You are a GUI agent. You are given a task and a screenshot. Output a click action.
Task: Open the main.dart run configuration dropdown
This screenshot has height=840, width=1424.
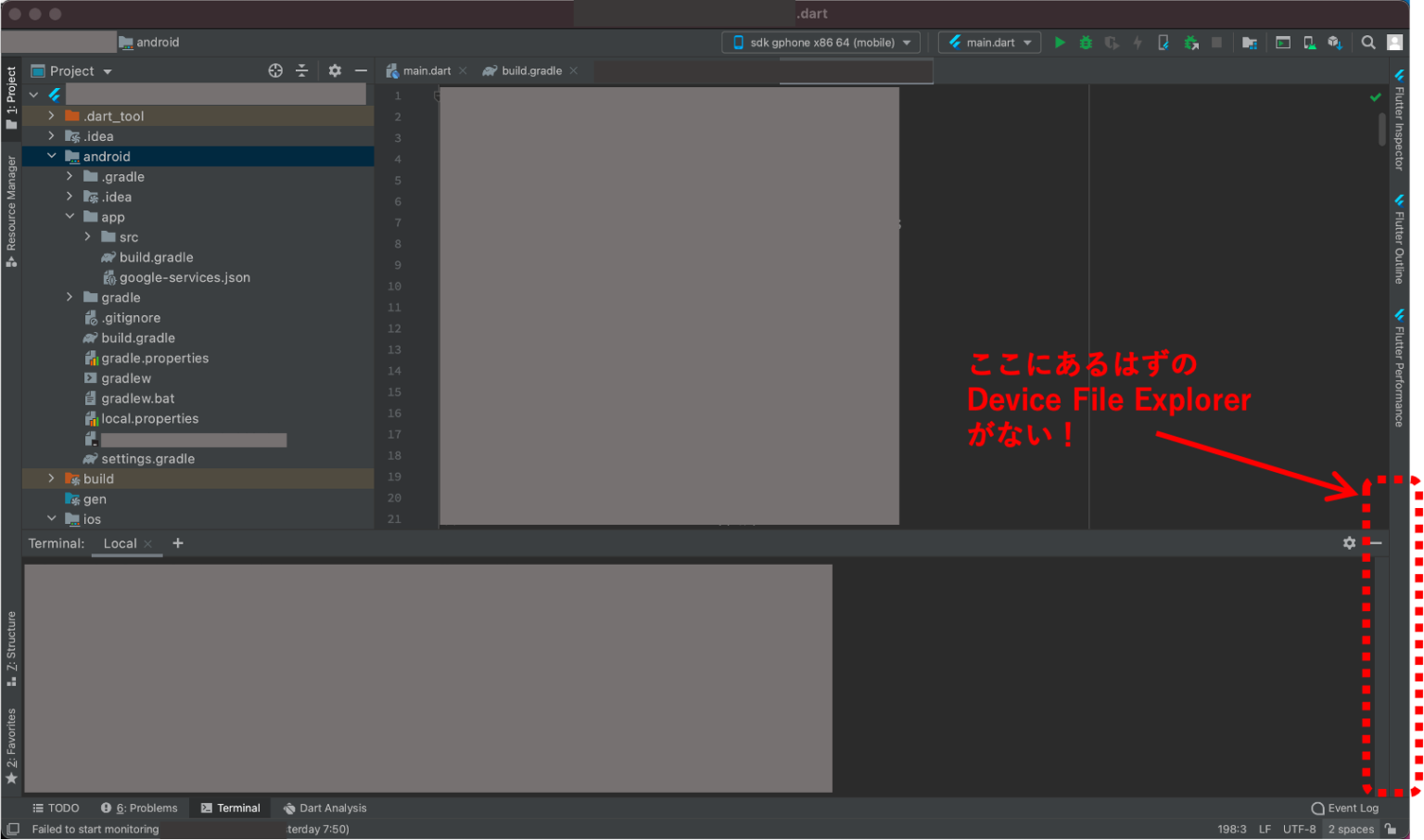coord(989,42)
